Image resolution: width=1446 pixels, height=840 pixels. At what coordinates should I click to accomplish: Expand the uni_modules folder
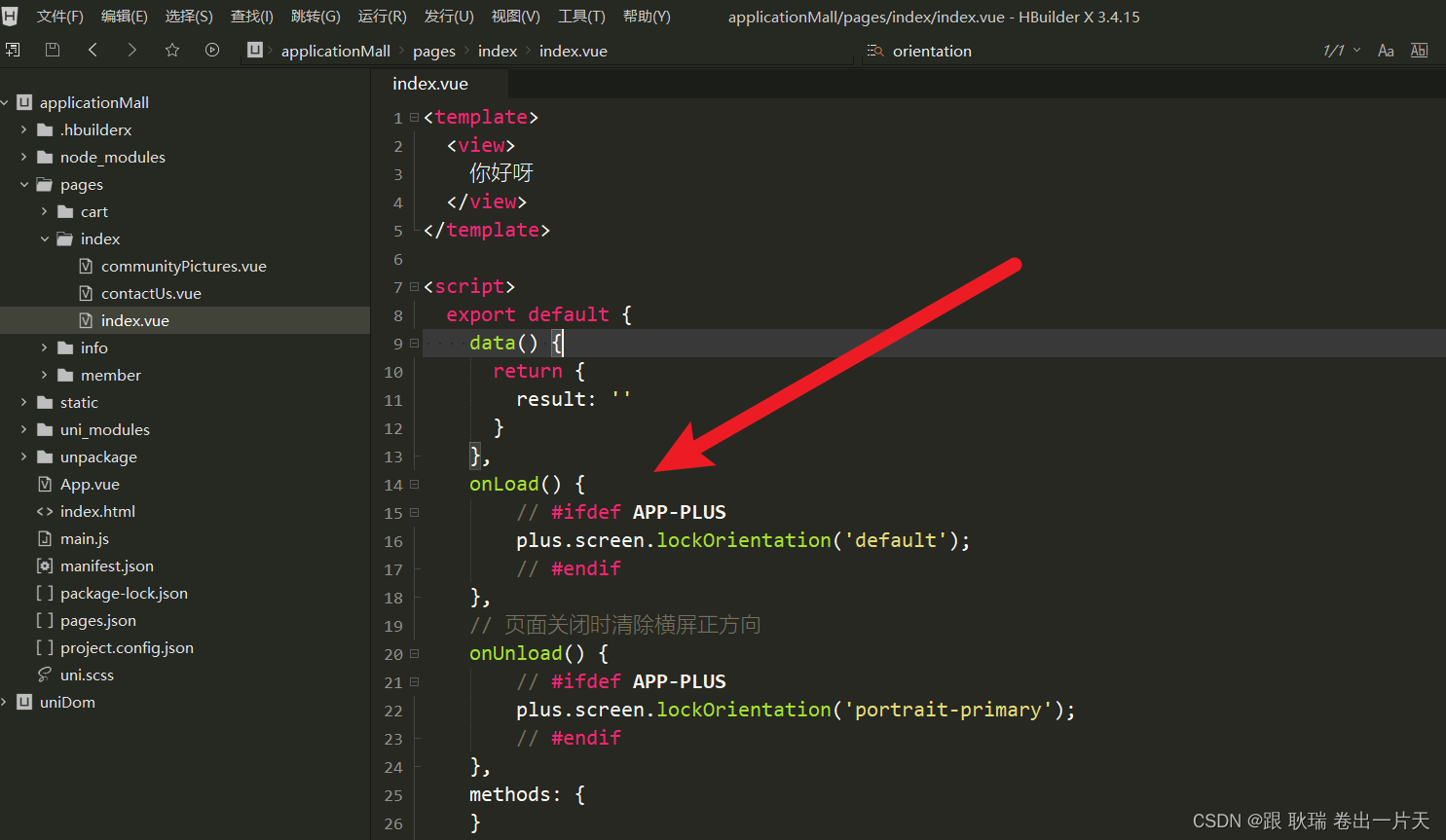click(24, 429)
